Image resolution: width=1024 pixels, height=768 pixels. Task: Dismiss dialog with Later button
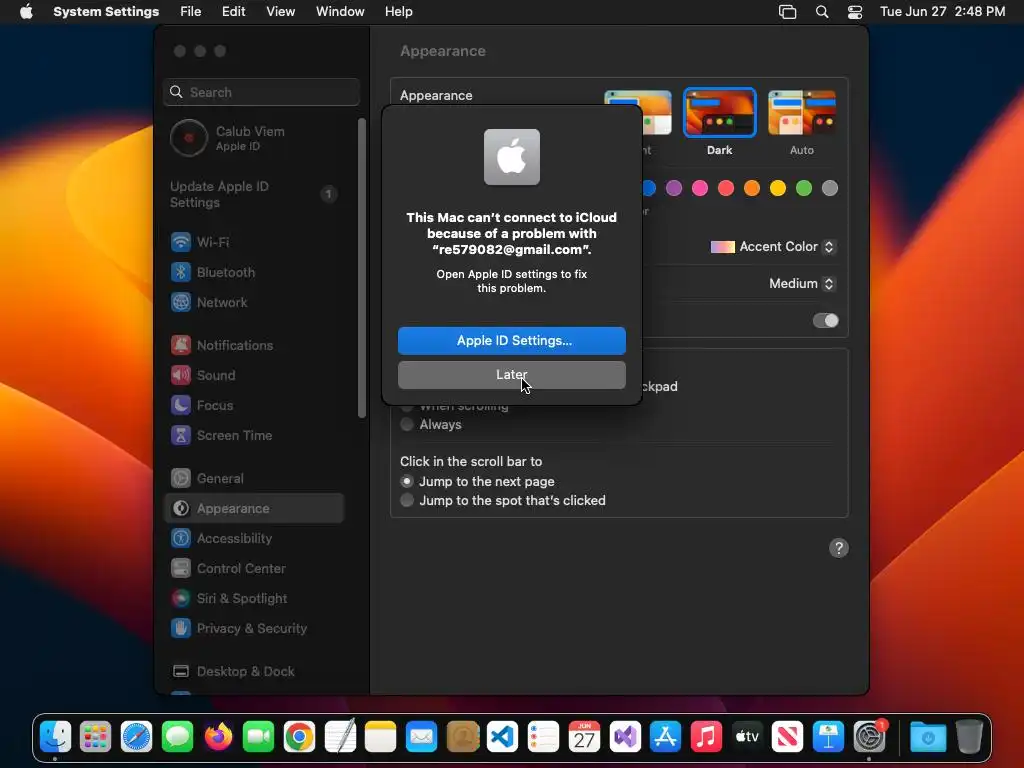[512, 375]
